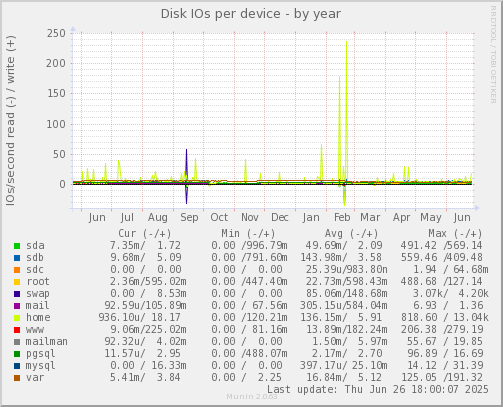Click the 'Avg (-/+)' column header

[x=352, y=234]
